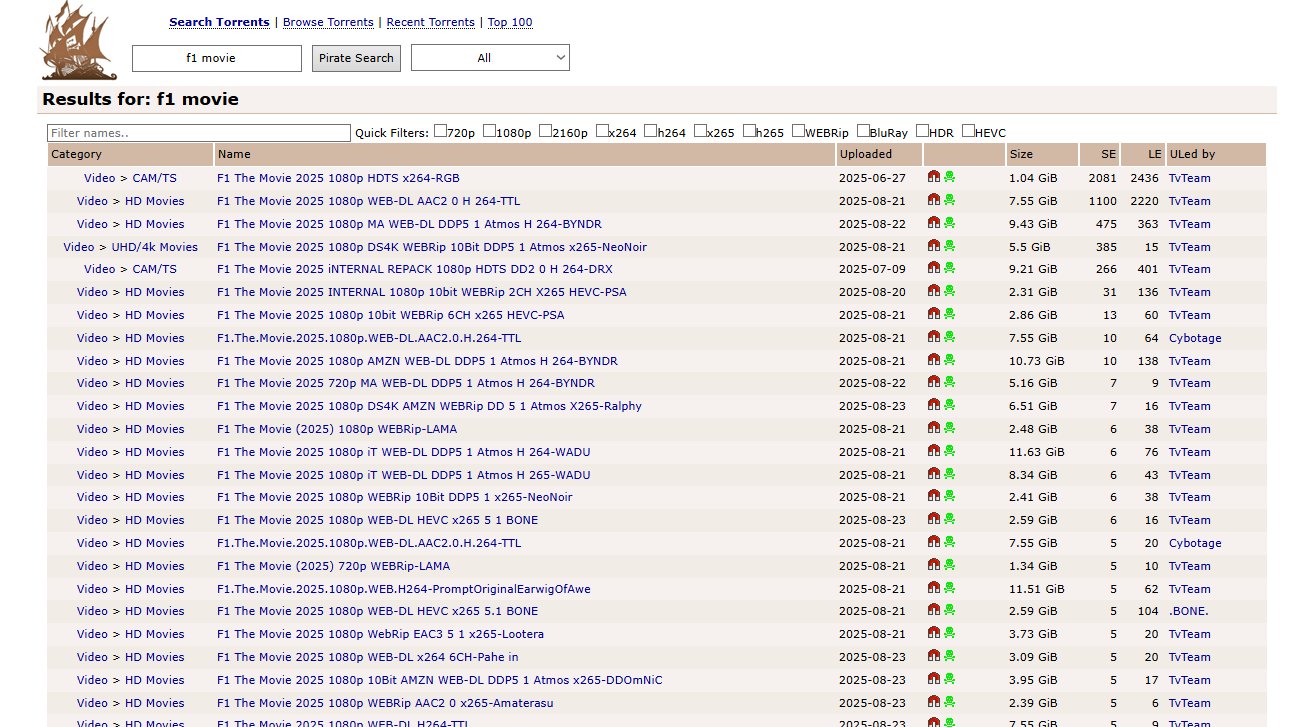The width and height of the screenshot is (1302, 727).
Task: Open the Search Torrents nav link
Action: tap(219, 22)
